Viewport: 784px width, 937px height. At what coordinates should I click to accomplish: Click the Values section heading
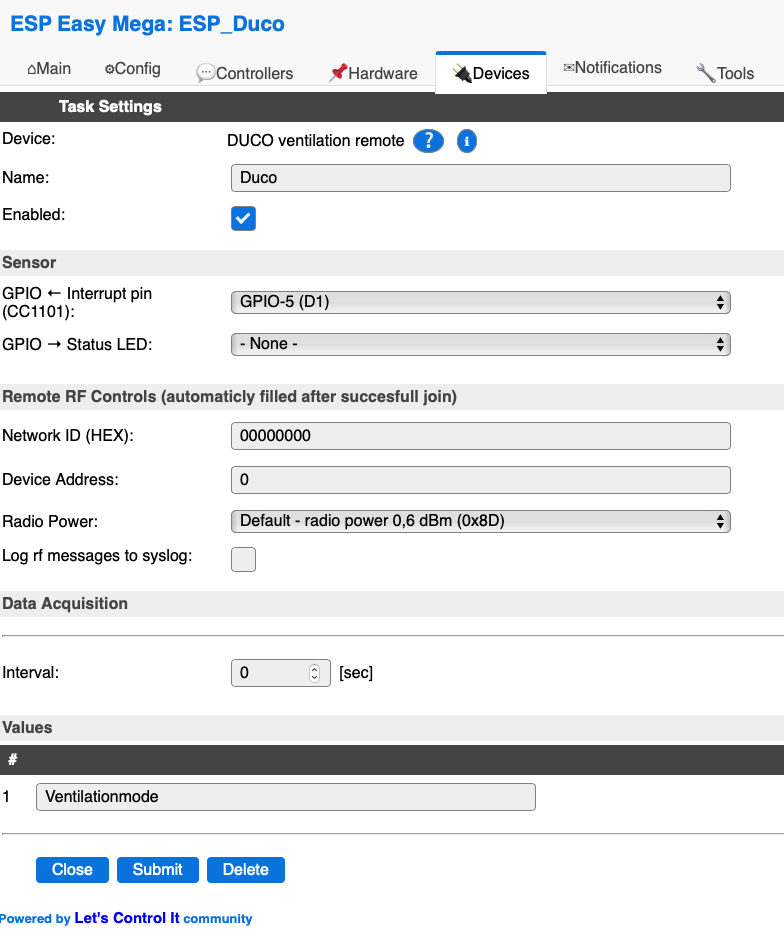(x=27, y=728)
